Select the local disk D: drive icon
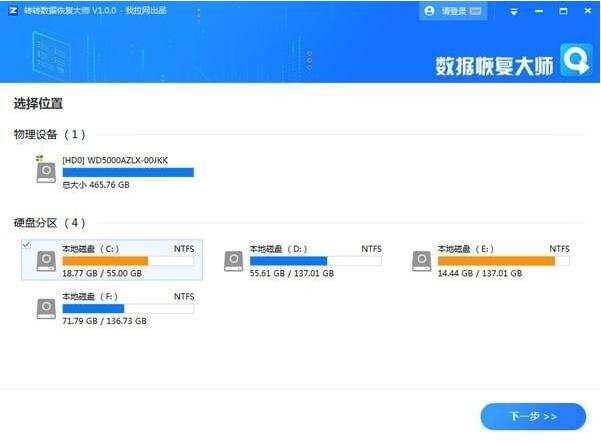This screenshot has width=601, height=444. tap(233, 261)
